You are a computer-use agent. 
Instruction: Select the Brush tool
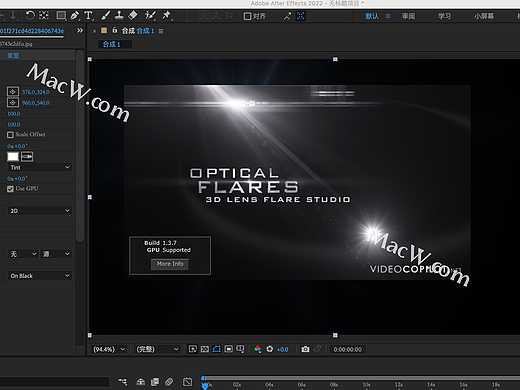(x=106, y=15)
